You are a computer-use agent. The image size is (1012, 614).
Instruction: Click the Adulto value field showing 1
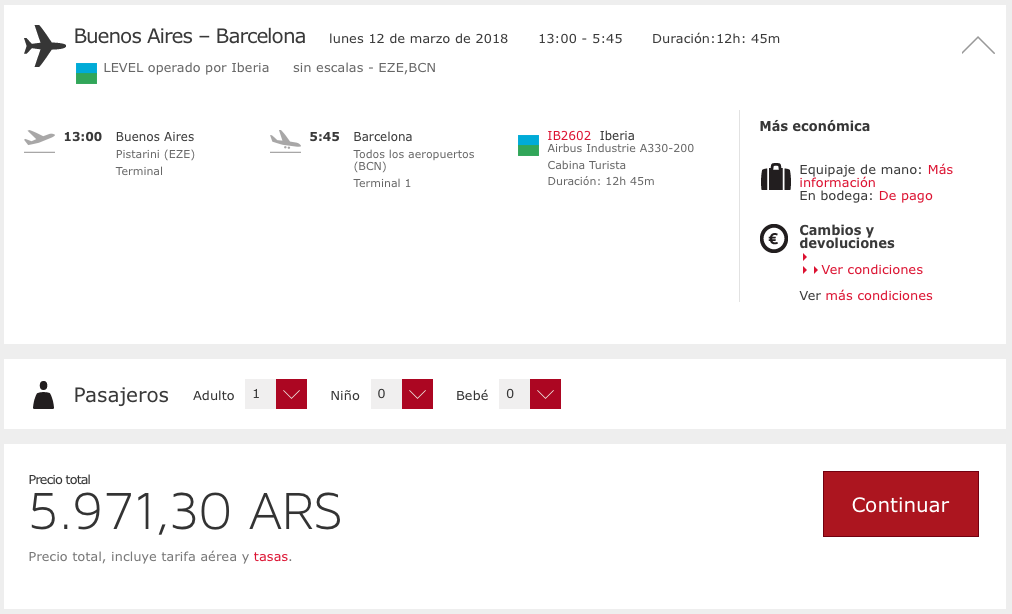click(260, 394)
